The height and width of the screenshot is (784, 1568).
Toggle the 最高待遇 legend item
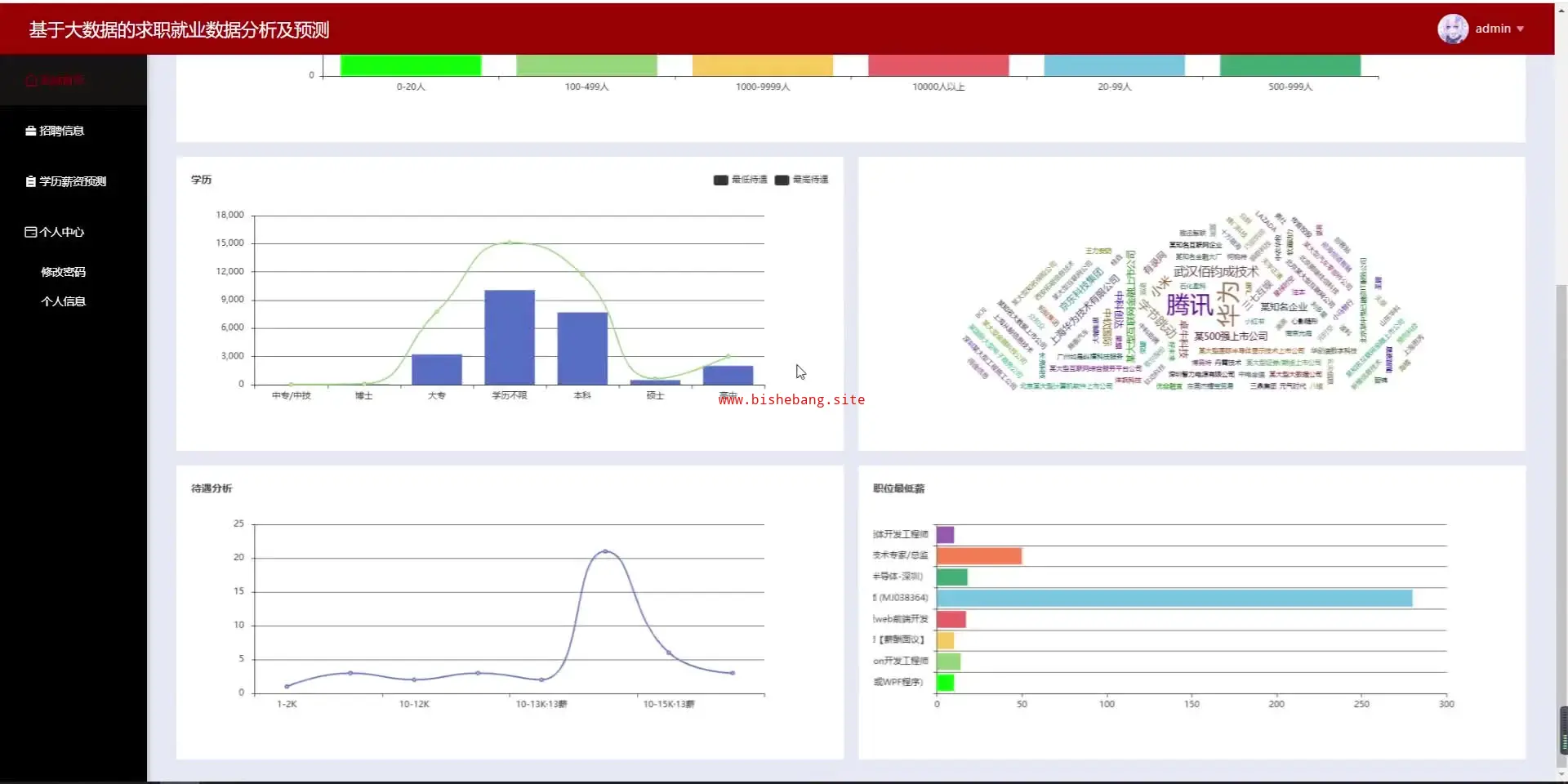pos(801,180)
